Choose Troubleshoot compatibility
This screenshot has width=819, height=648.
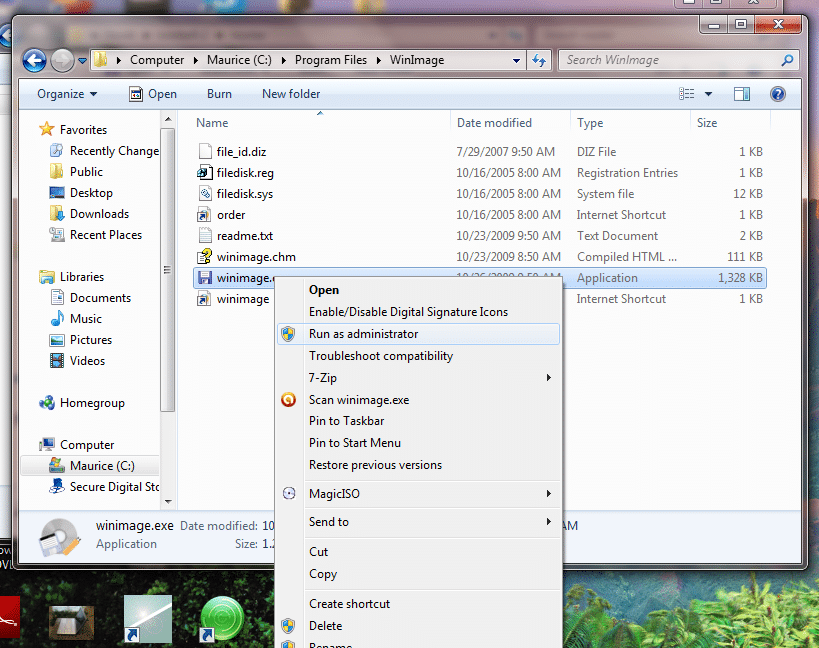click(418, 356)
